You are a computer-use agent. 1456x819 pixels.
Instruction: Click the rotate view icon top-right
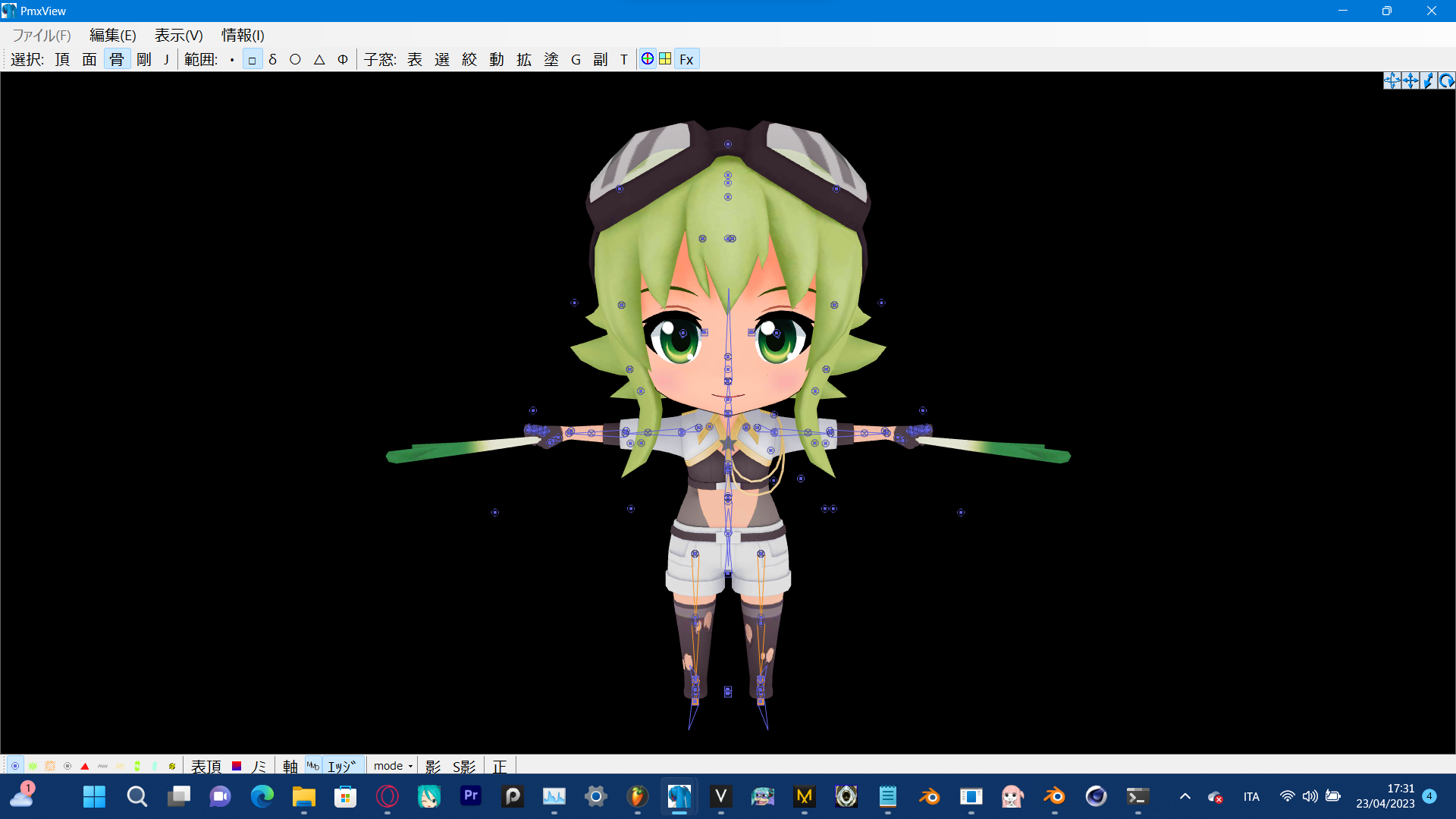click(1446, 80)
